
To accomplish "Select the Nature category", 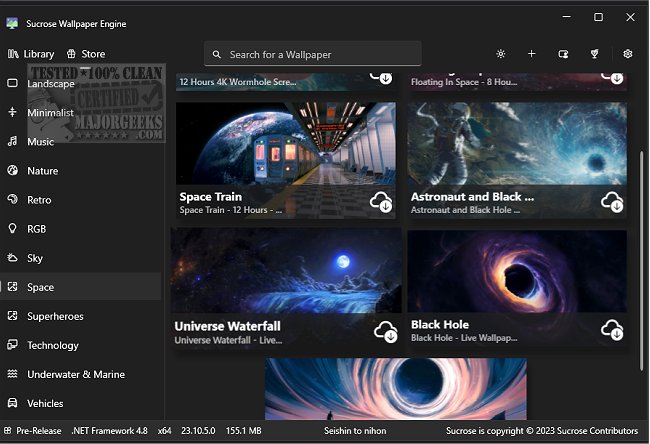I will 42,171.
